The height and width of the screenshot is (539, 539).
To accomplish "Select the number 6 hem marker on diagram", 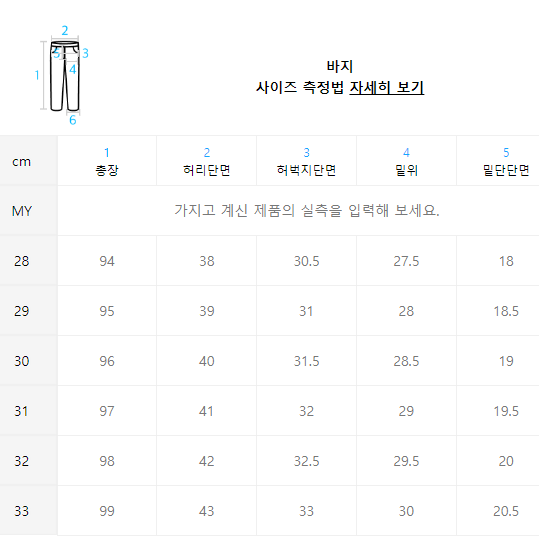I will (x=73, y=120).
